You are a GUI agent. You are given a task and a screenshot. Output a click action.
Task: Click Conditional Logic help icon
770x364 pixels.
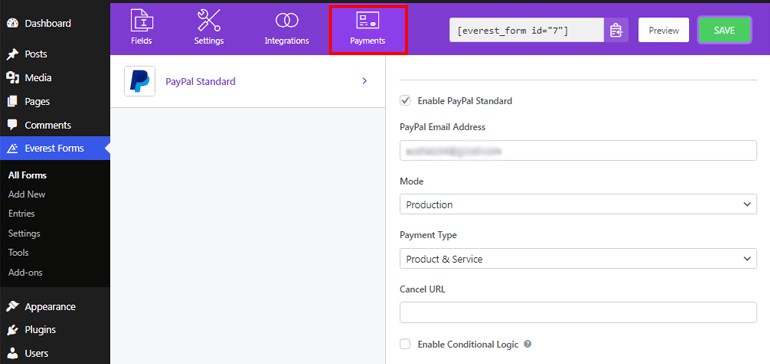pos(527,344)
